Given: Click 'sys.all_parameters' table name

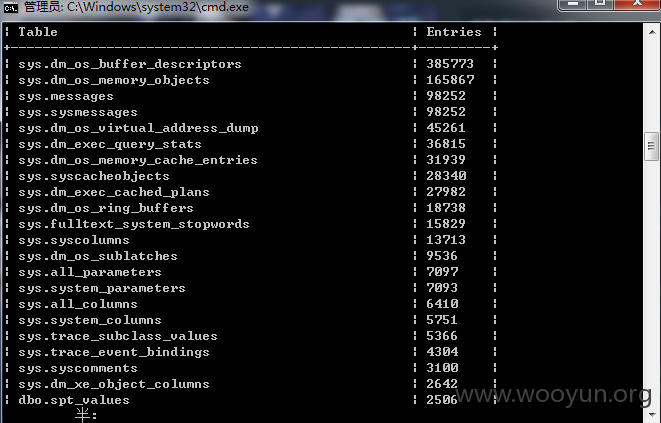Looking at the screenshot, I should click(x=90, y=272).
